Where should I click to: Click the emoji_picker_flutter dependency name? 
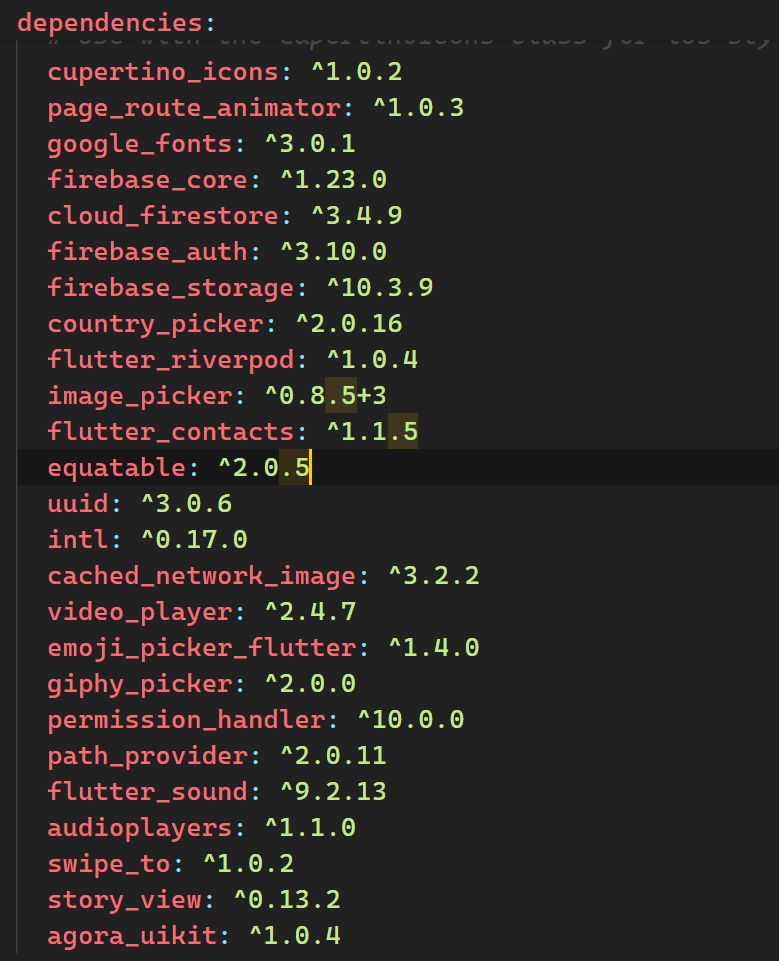pyautogui.click(x=202, y=648)
